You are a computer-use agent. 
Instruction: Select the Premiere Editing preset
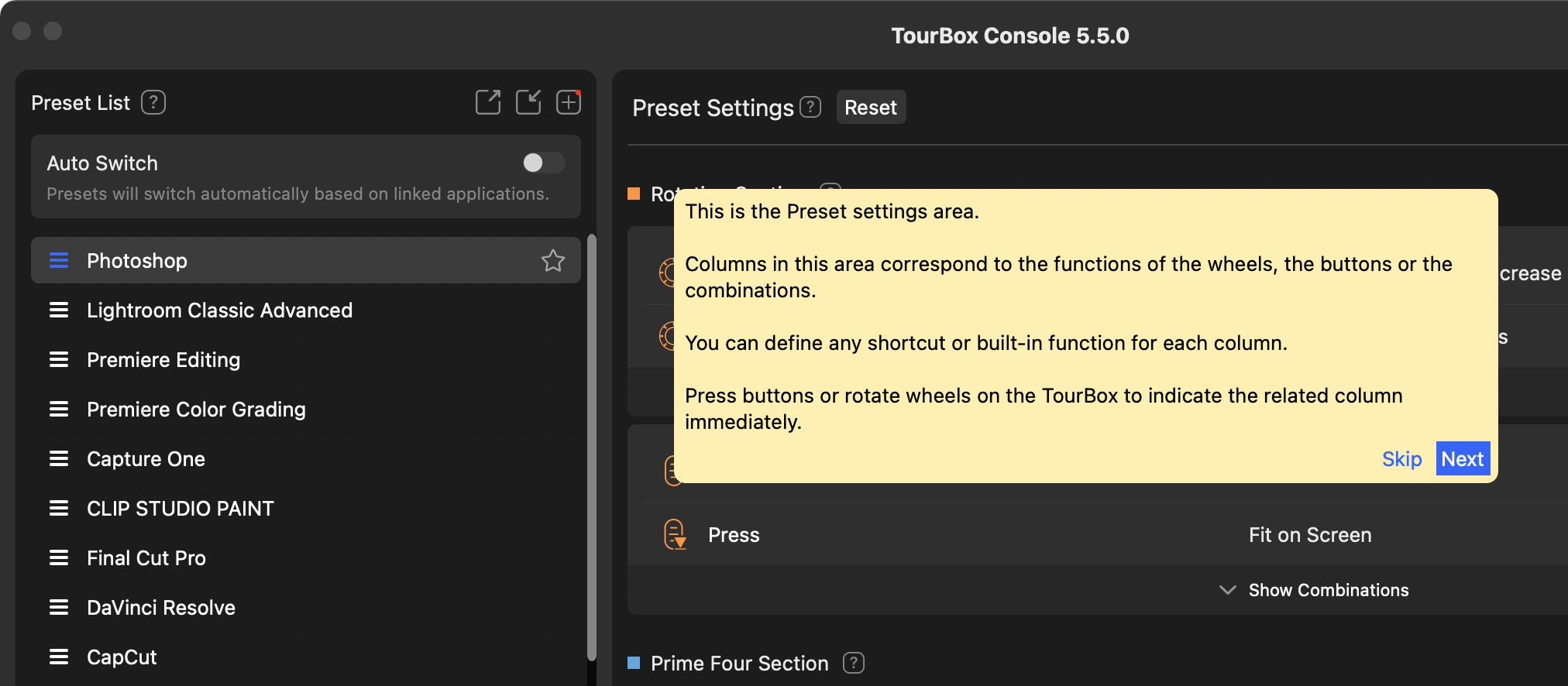tap(163, 360)
